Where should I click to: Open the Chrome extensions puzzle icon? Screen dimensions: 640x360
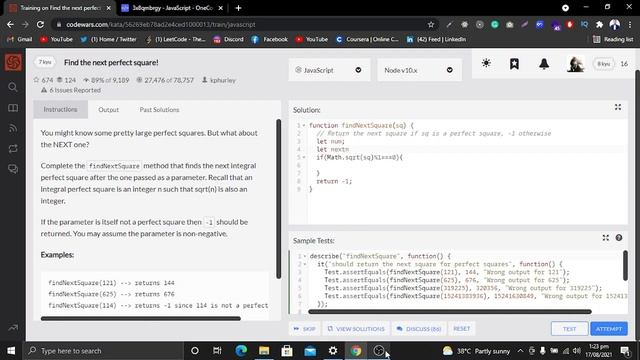pyautogui.click(x=599, y=24)
